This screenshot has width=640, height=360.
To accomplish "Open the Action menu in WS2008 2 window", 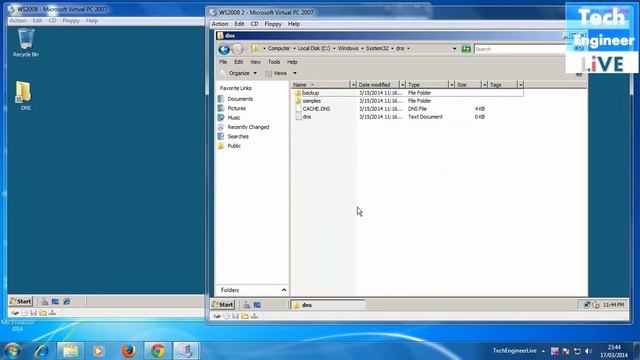I will tap(220, 24).
